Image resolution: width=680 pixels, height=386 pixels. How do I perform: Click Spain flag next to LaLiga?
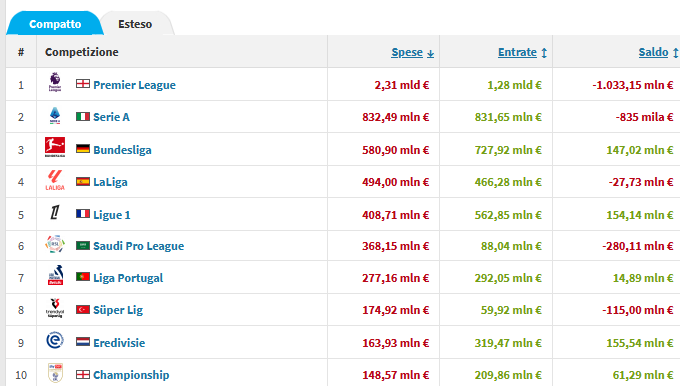[x=83, y=181]
